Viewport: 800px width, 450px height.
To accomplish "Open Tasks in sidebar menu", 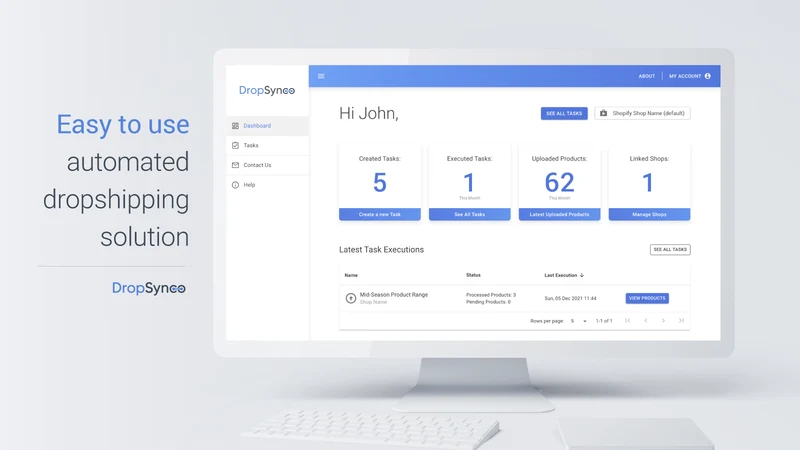I will click(267, 145).
